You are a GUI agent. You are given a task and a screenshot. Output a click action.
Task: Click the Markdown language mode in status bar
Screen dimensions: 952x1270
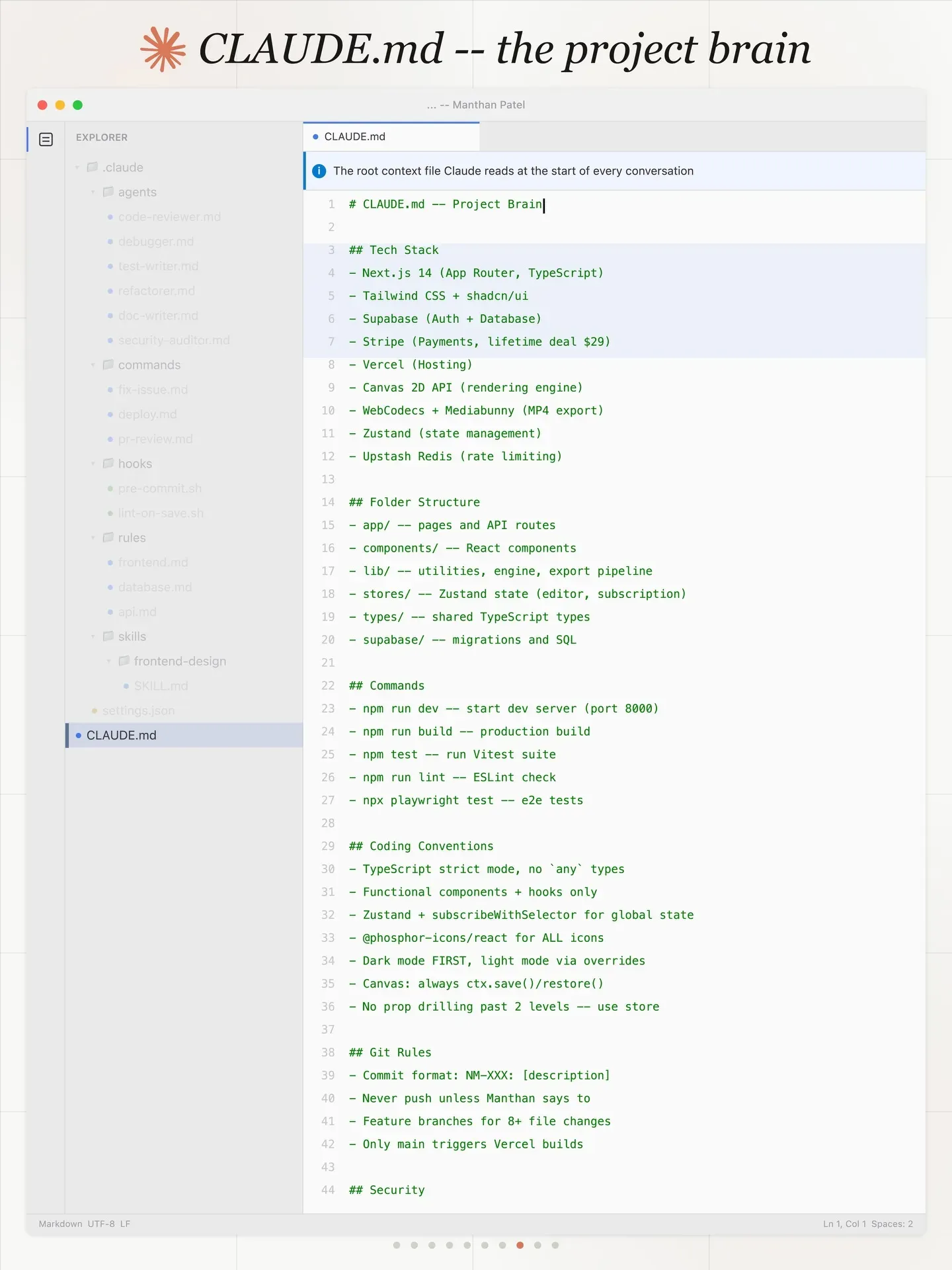click(60, 1224)
